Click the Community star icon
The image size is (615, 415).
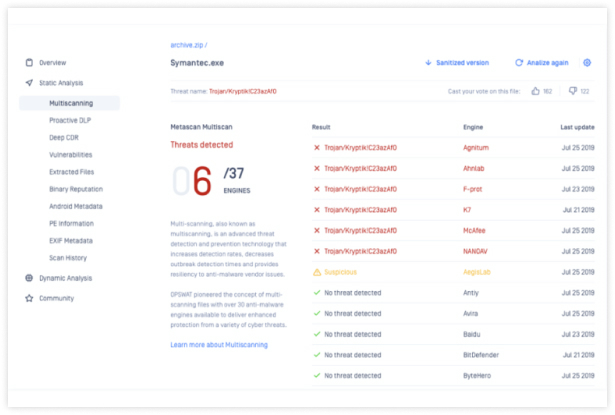click(29, 298)
